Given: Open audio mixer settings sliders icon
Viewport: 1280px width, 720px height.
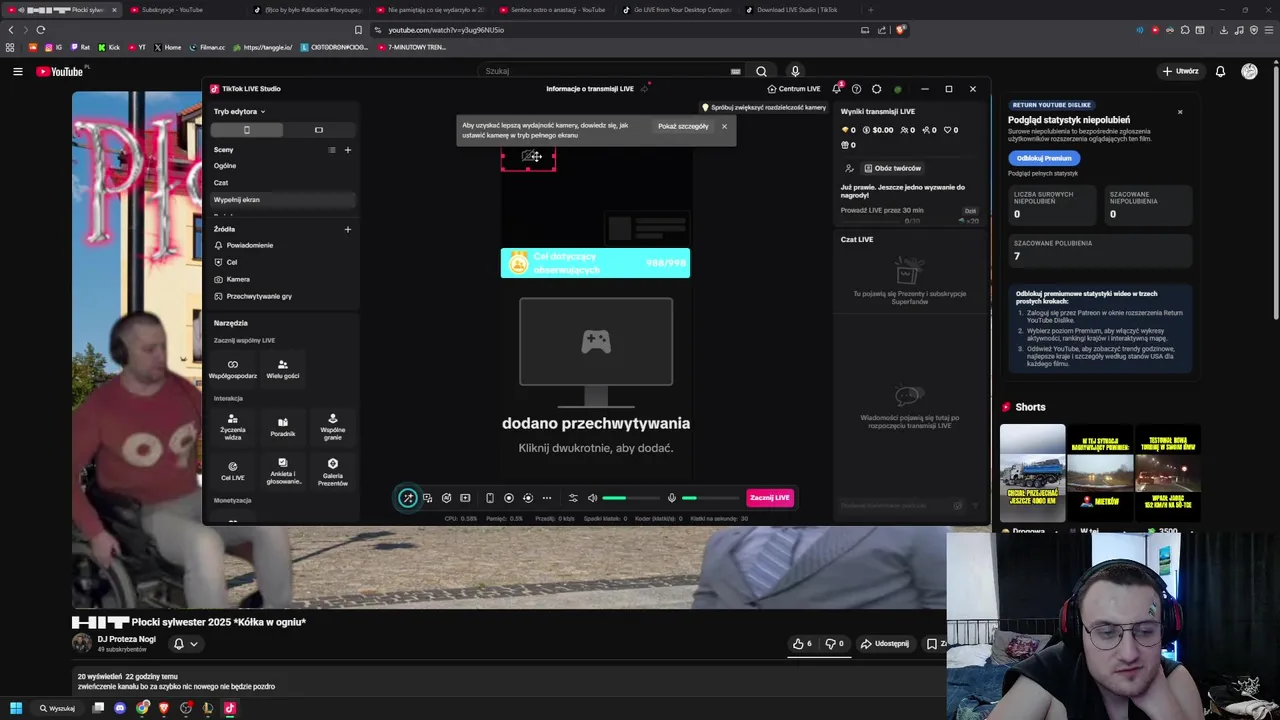Looking at the screenshot, I should coord(573,498).
